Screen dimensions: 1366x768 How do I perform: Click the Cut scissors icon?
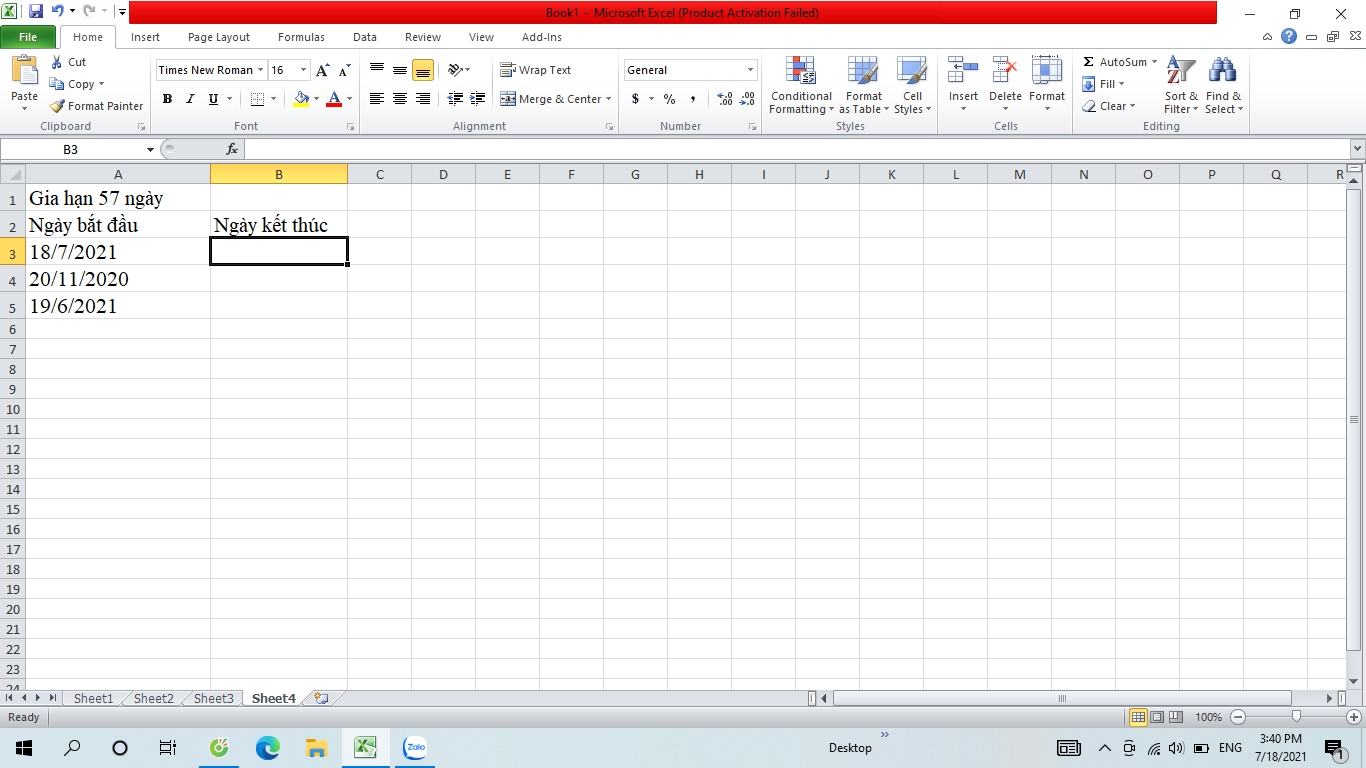click(56, 62)
